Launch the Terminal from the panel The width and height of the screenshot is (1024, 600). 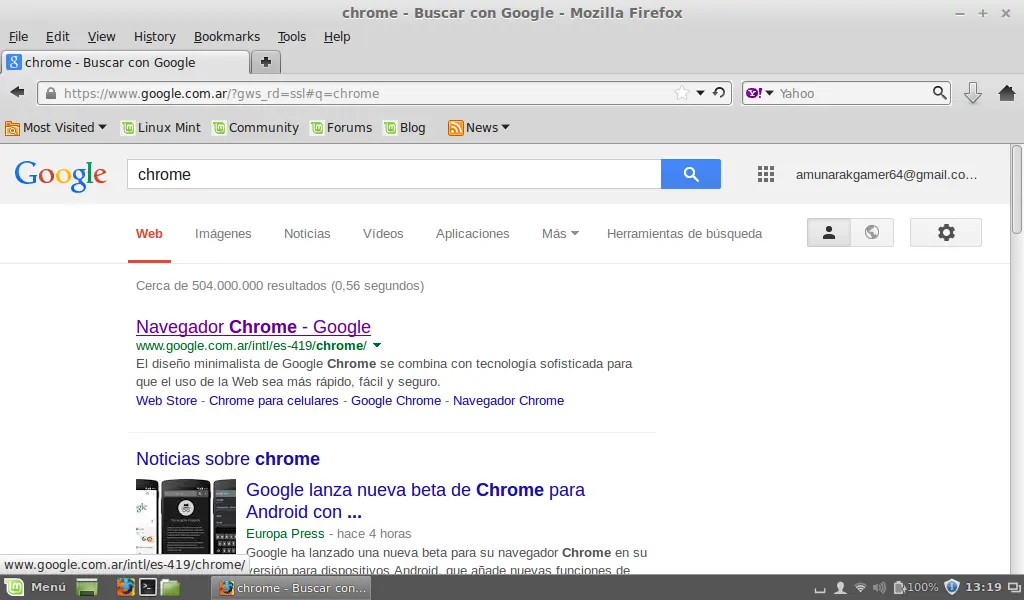coord(148,588)
